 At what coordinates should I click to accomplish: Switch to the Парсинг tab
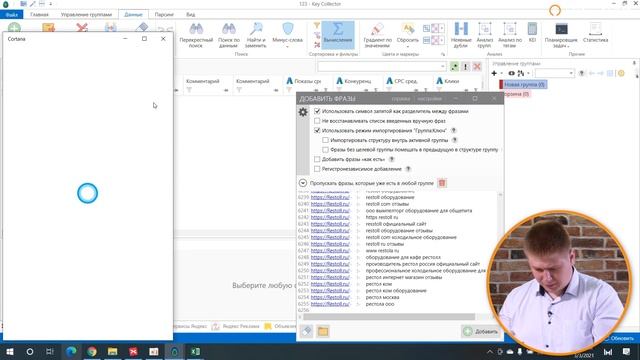pyautogui.click(x=164, y=15)
